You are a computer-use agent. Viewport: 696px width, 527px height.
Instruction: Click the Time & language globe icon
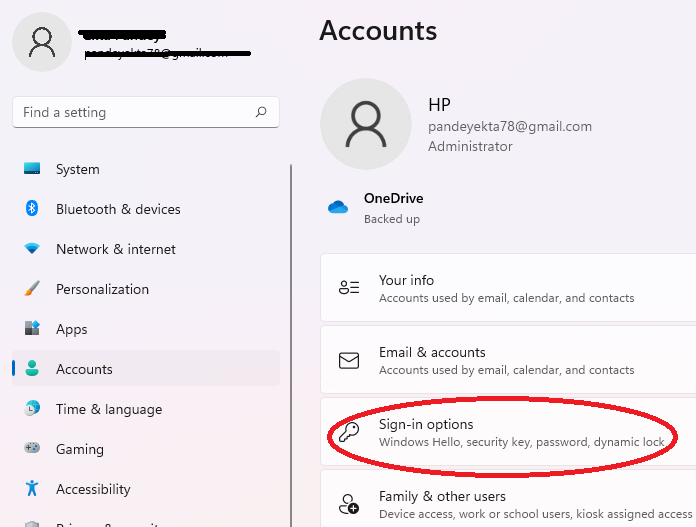click(x=32, y=409)
